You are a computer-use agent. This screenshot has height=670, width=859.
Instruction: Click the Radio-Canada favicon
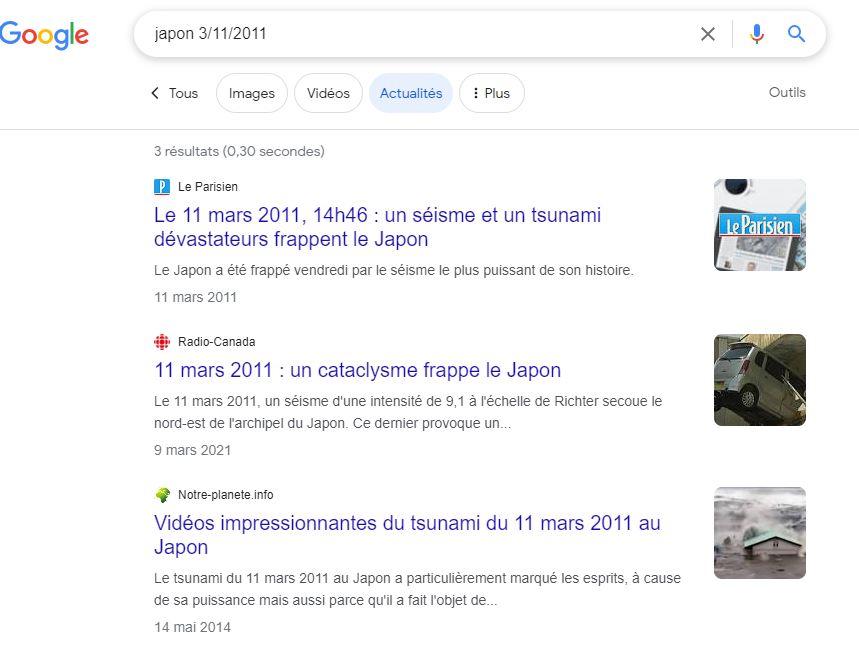click(x=162, y=342)
